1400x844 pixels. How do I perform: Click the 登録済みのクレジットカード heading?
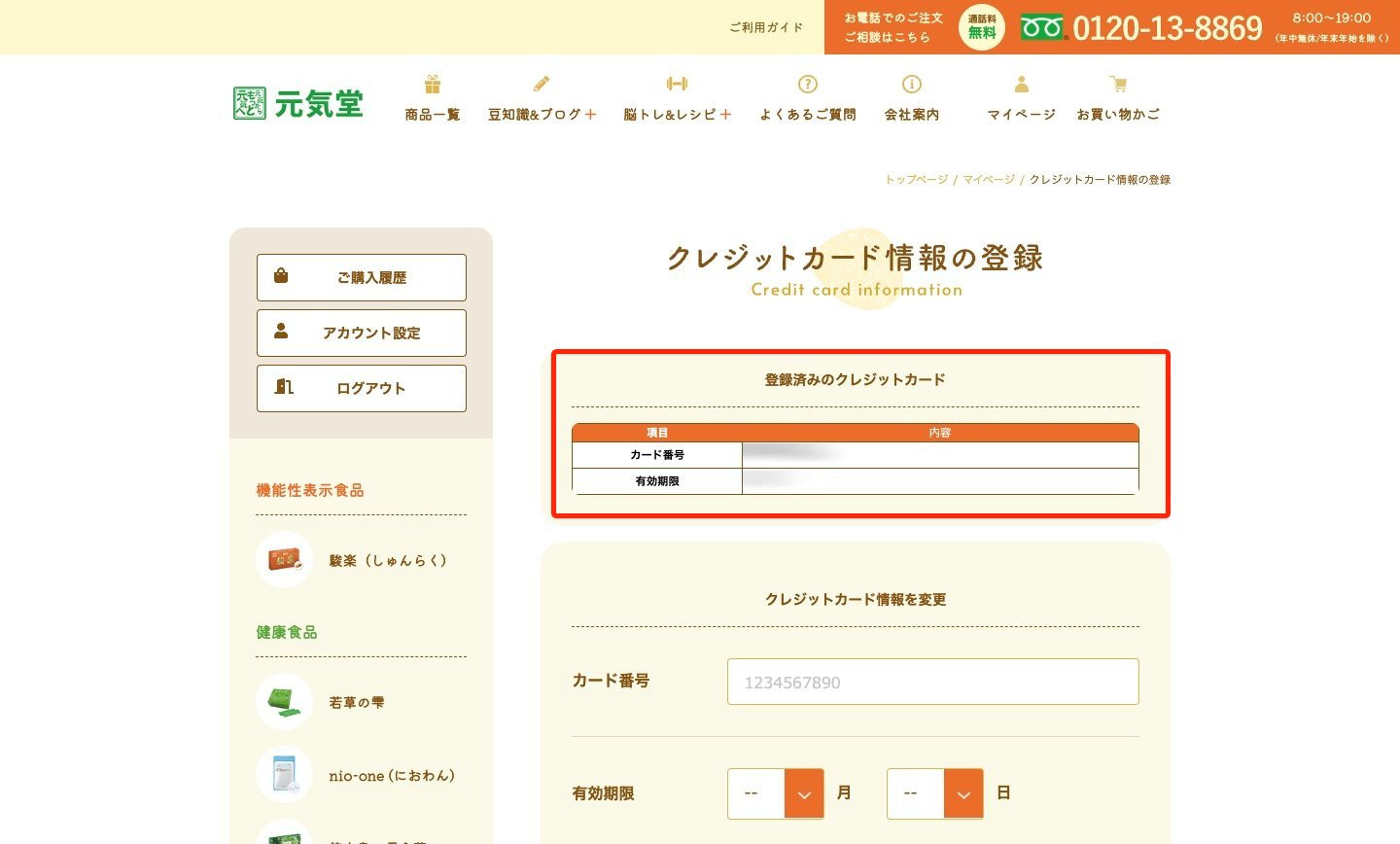click(856, 380)
